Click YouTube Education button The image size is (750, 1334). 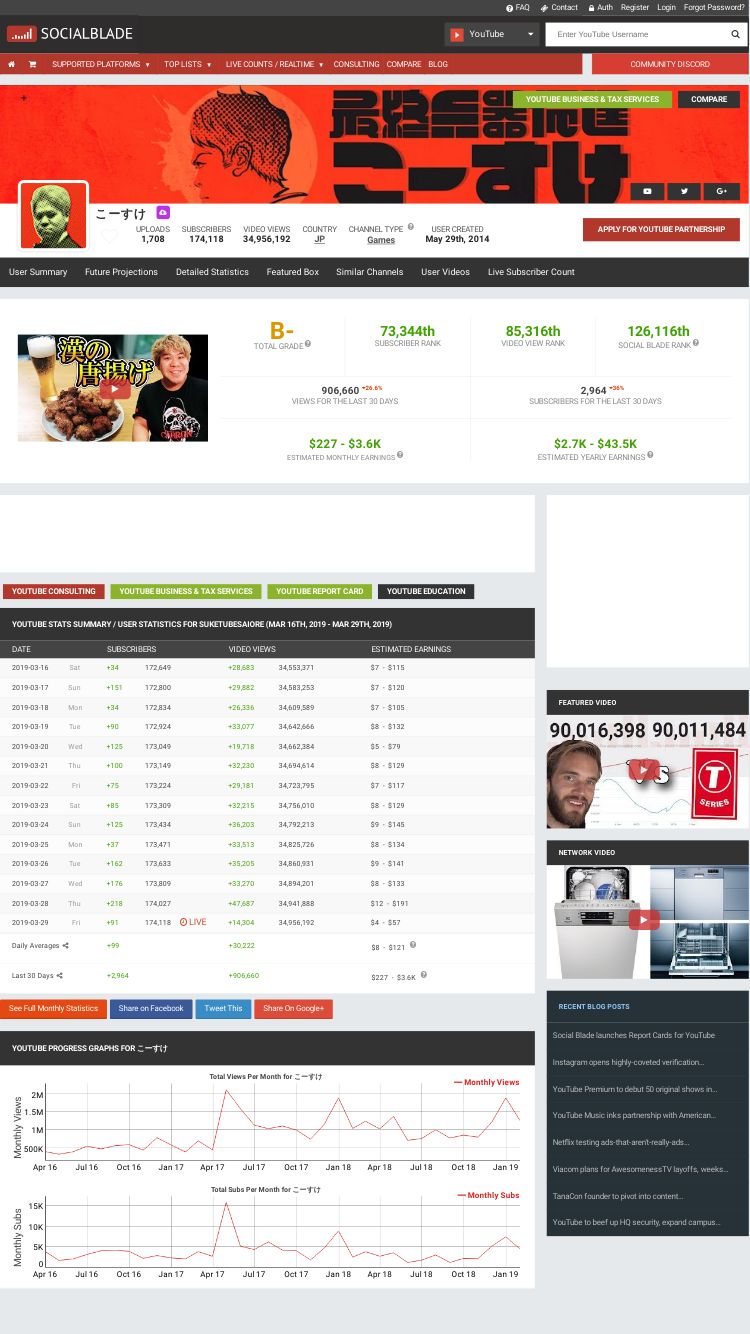pyautogui.click(x=426, y=591)
